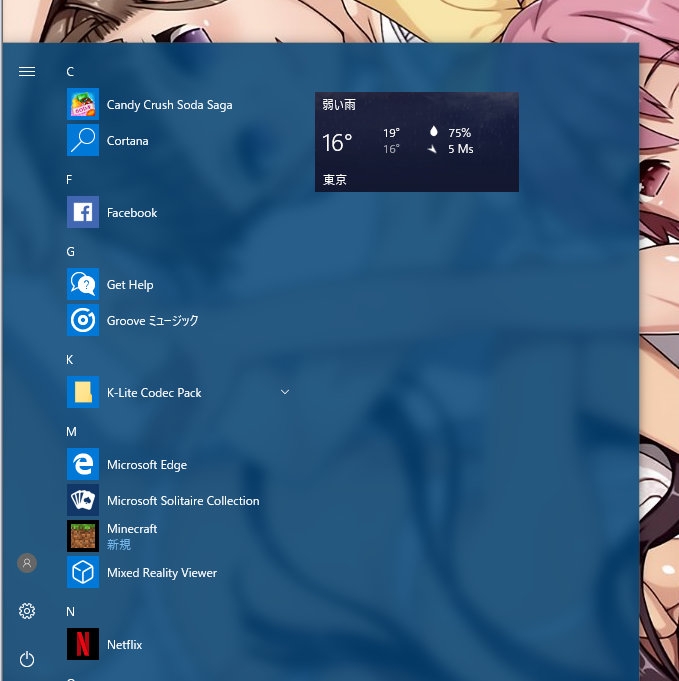Expand K-Lite Codec Pack folder chevron
Image resolution: width=679 pixels, height=681 pixels.
click(285, 392)
